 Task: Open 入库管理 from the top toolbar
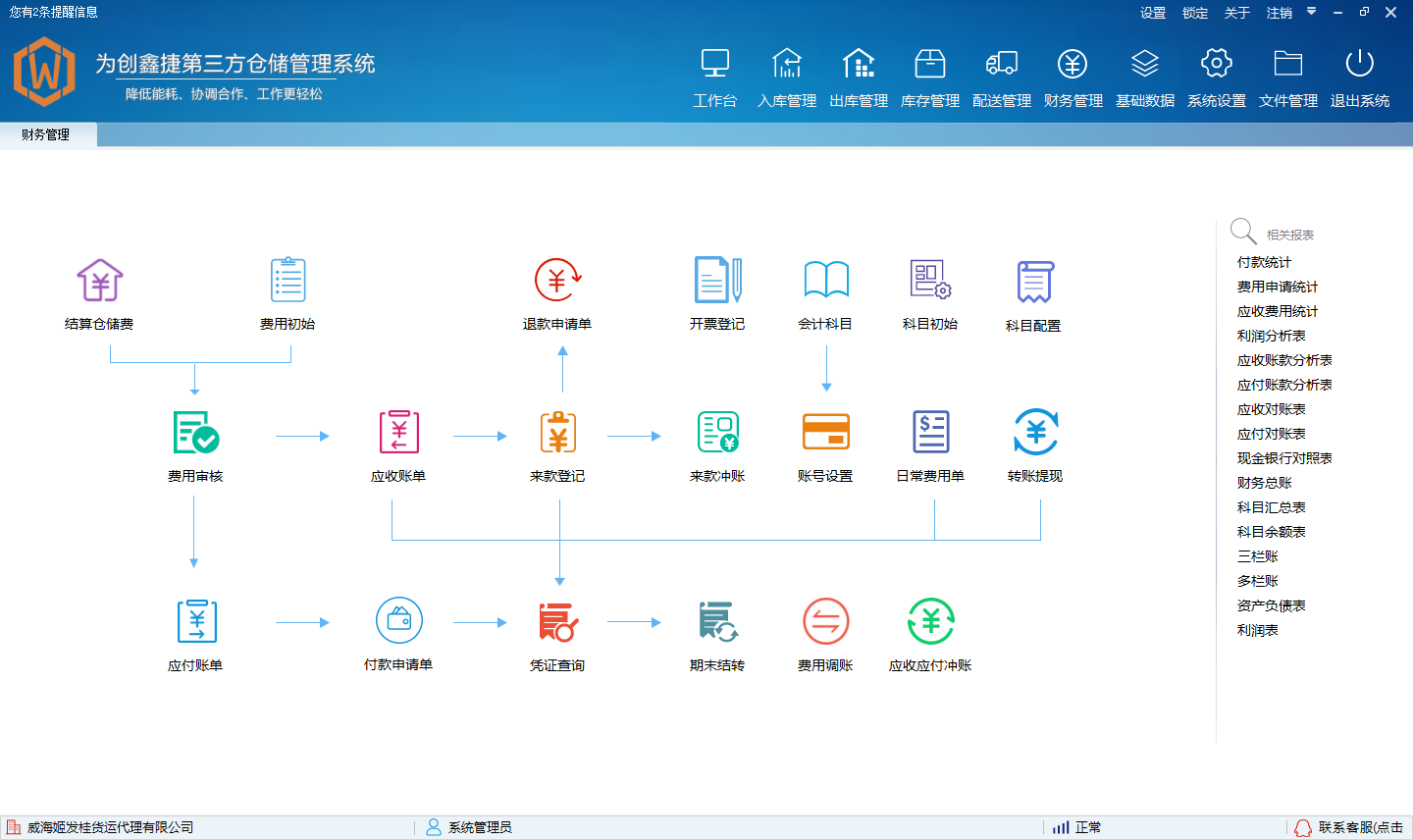787,78
